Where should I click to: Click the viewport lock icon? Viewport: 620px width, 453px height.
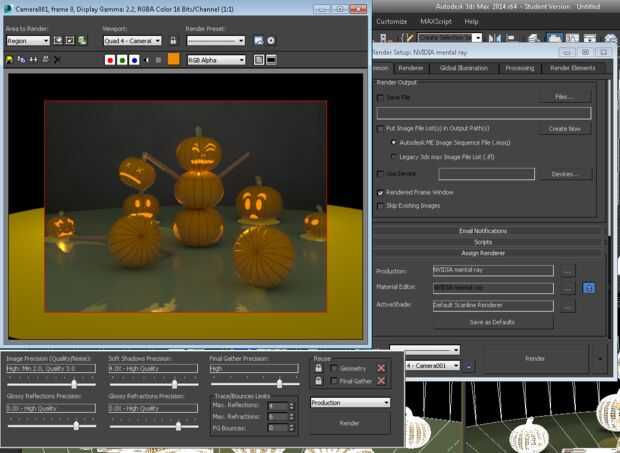(x=173, y=41)
